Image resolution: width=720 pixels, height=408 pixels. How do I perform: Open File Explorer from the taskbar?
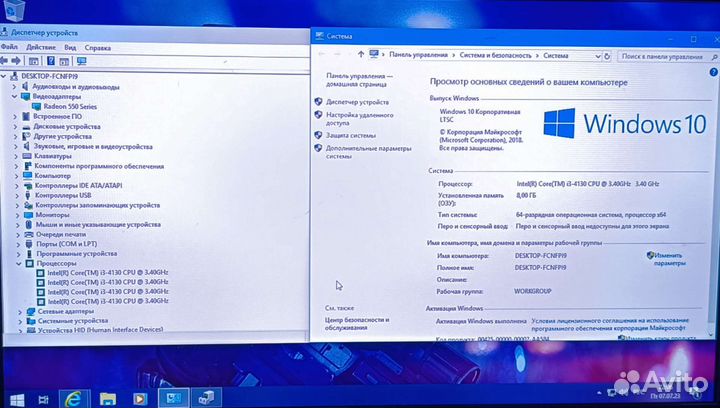pos(108,399)
